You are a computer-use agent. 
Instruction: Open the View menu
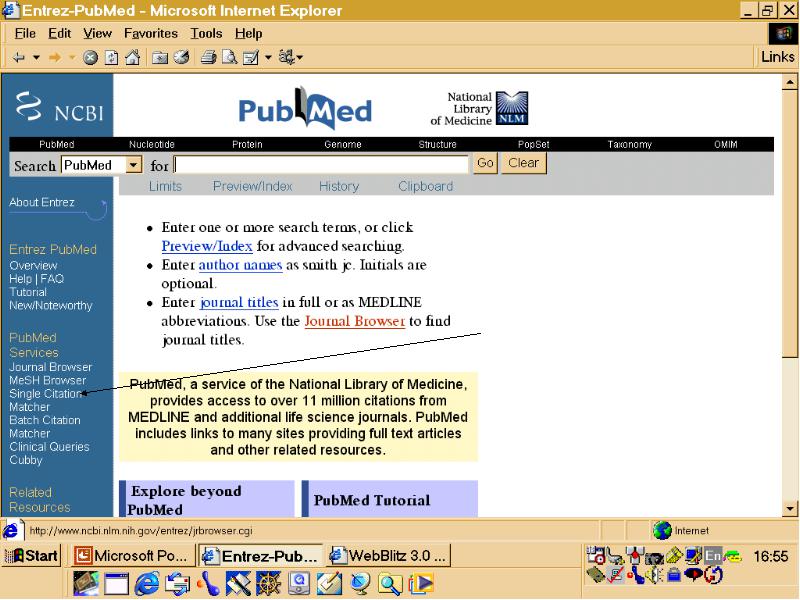pos(97,34)
